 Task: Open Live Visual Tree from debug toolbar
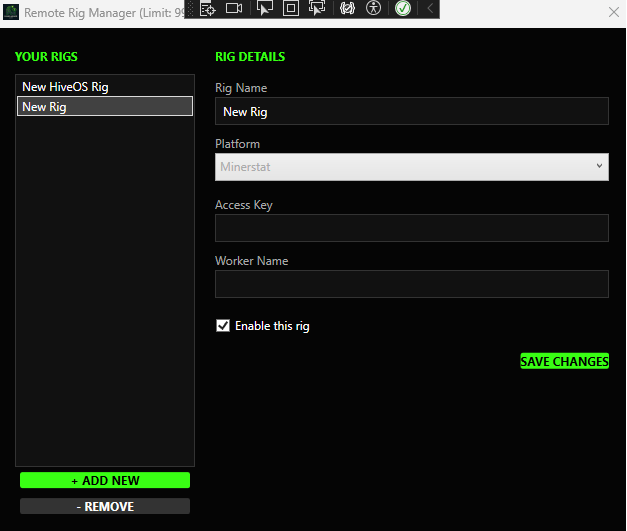[208, 8]
